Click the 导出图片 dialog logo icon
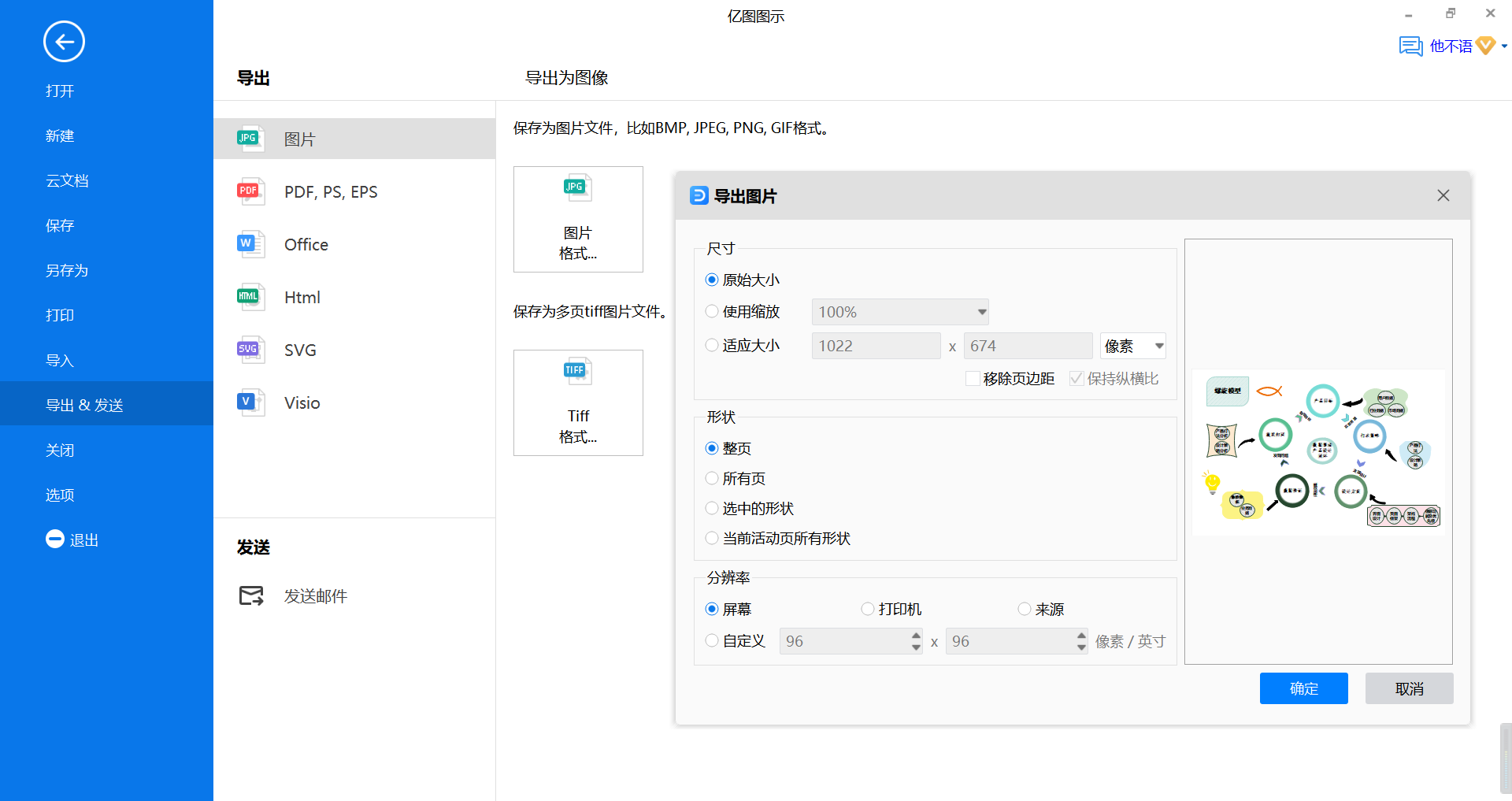Image resolution: width=1512 pixels, height=801 pixels. tap(699, 195)
